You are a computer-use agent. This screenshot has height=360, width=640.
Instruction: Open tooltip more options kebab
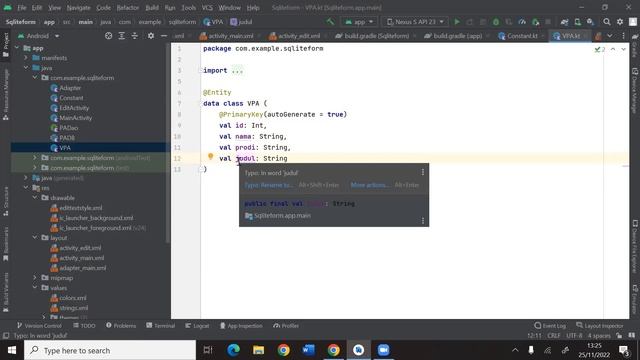click(x=423, y=172)
